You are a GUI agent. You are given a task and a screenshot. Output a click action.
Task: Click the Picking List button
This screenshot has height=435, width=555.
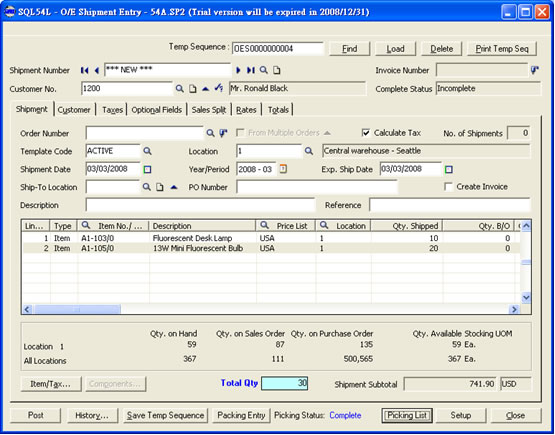(407, 416)
